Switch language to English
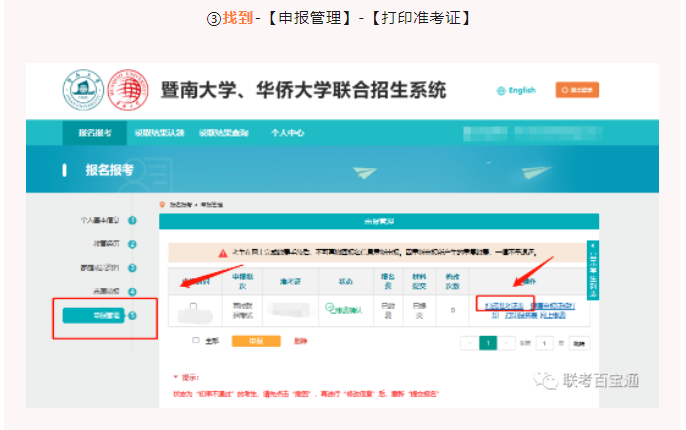686x430 pixels. click(x=522, y=90)
